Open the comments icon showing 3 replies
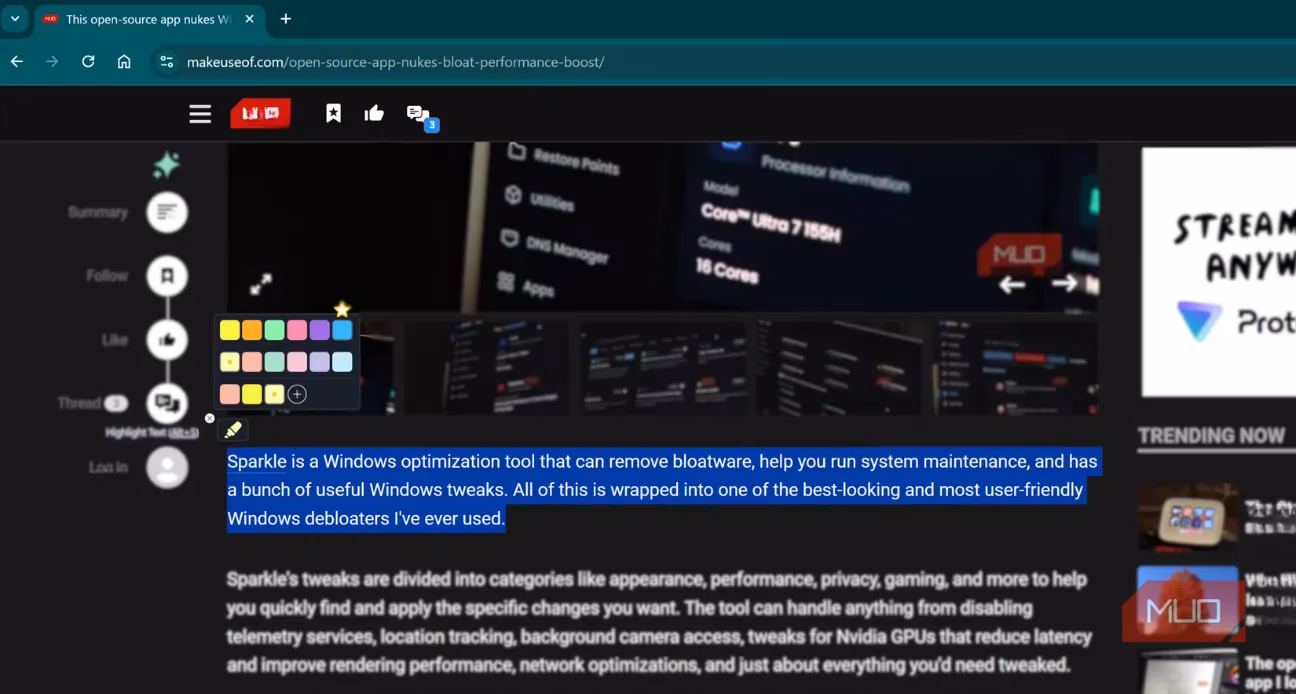Viewport: 1296px width, 694px height. pyautogui.click(x=417, y=113)
